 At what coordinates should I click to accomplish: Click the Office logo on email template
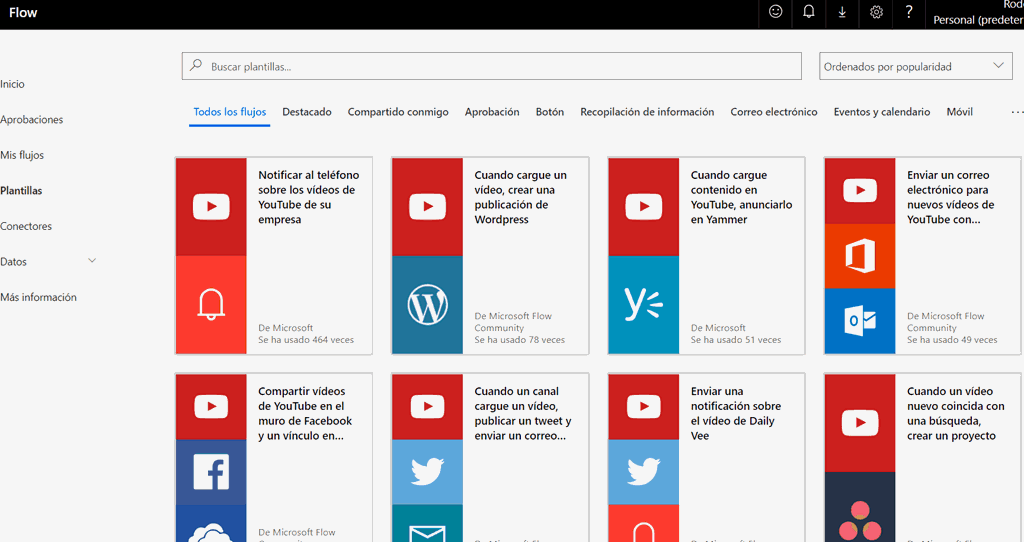[x=860, y=256]
